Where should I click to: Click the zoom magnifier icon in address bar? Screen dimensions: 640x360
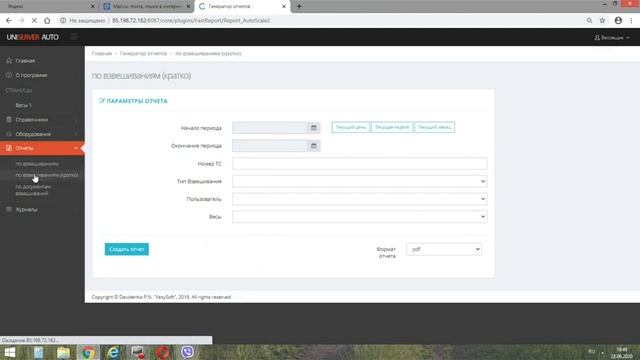point(589,20)
